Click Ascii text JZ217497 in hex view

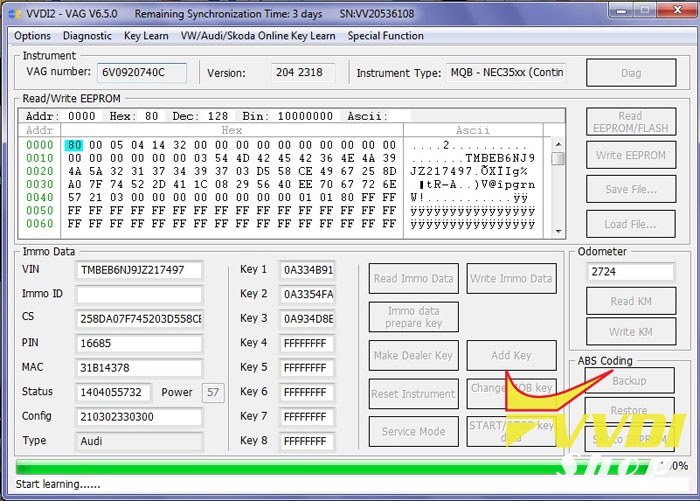442,171
